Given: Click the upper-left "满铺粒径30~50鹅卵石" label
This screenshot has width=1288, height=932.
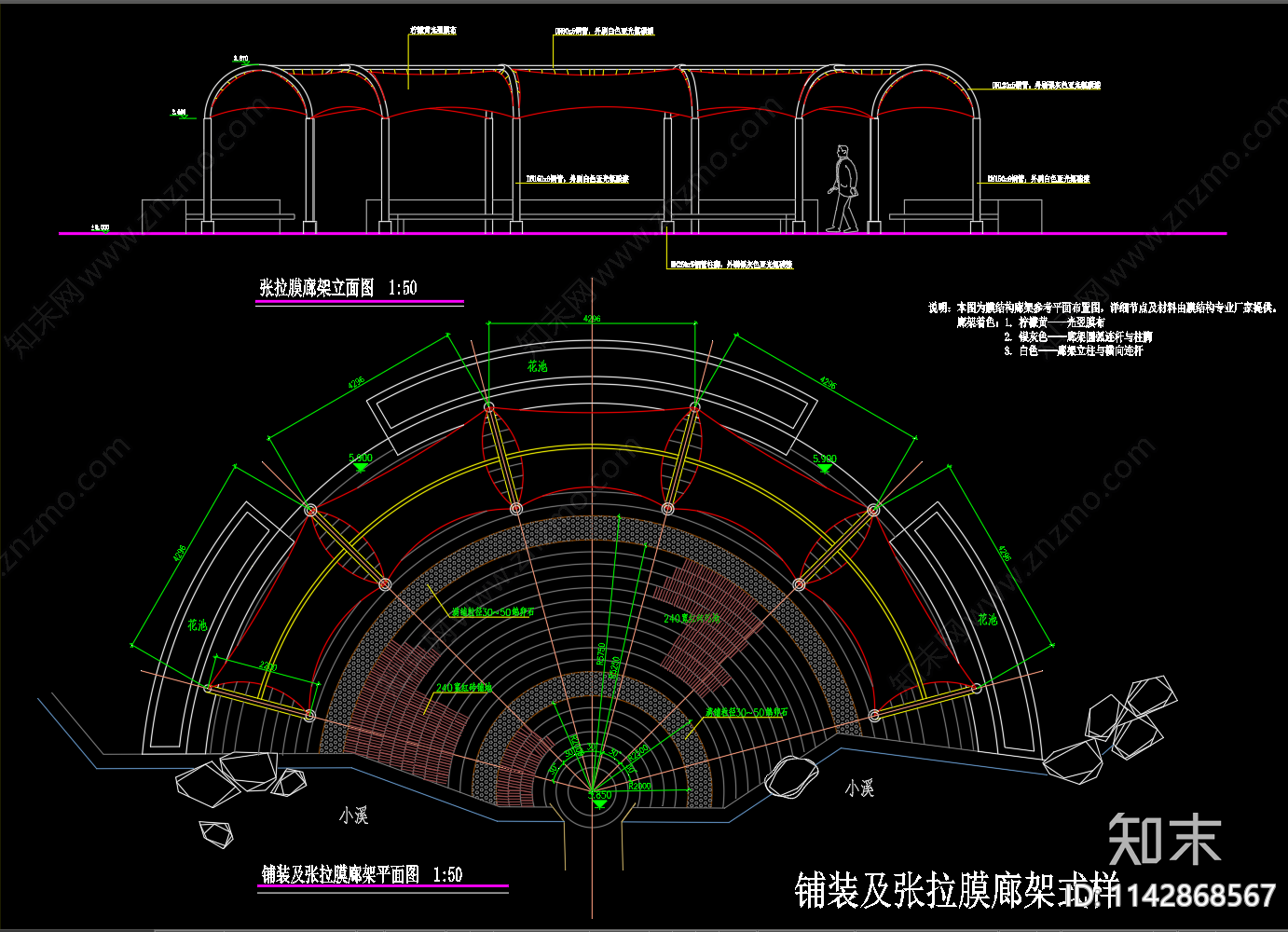Looking at the screenshot, I should [x=492, y=612].
